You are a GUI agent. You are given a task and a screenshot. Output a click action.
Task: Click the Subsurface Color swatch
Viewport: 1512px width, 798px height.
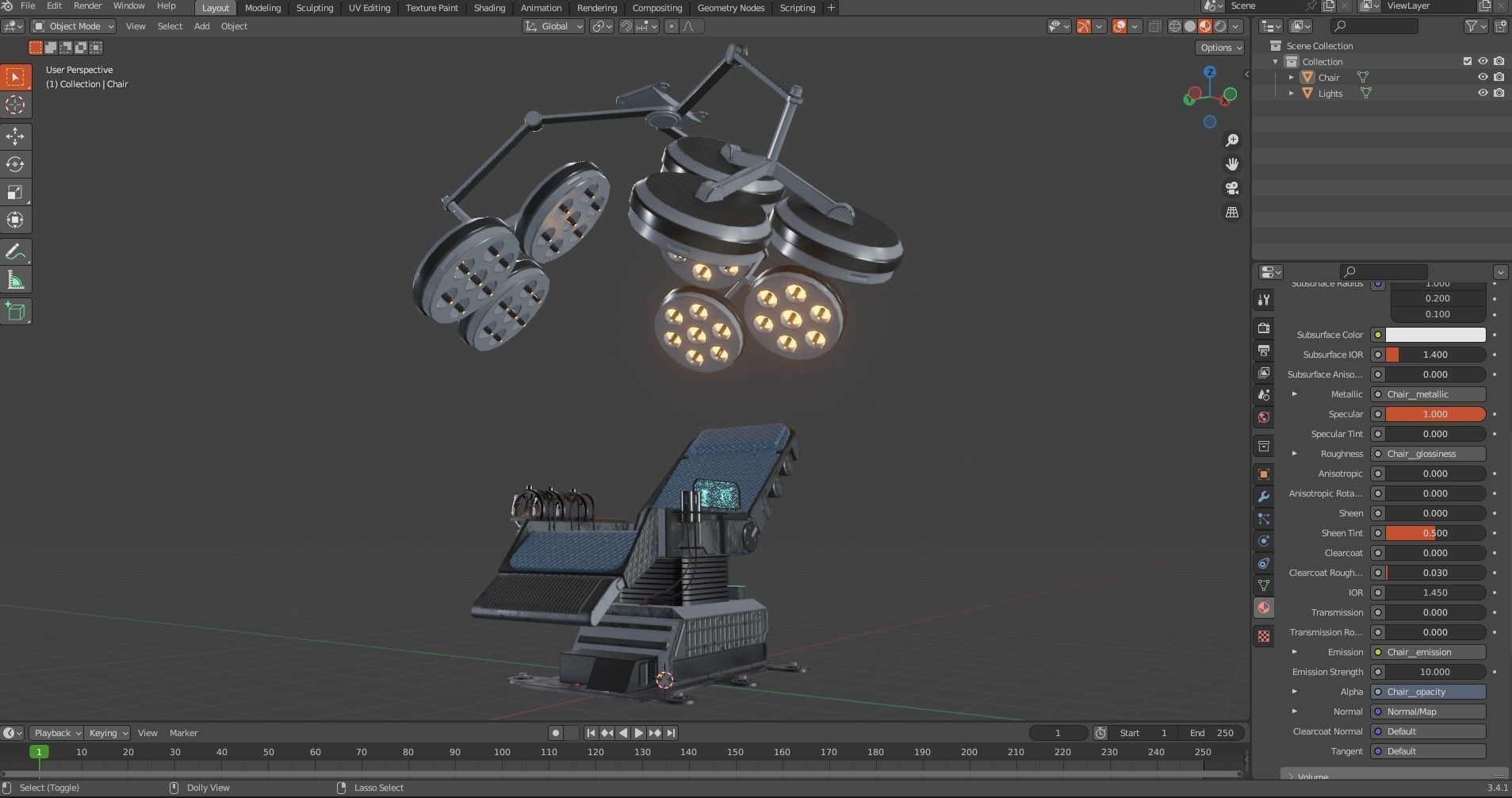pos(1435,335)
